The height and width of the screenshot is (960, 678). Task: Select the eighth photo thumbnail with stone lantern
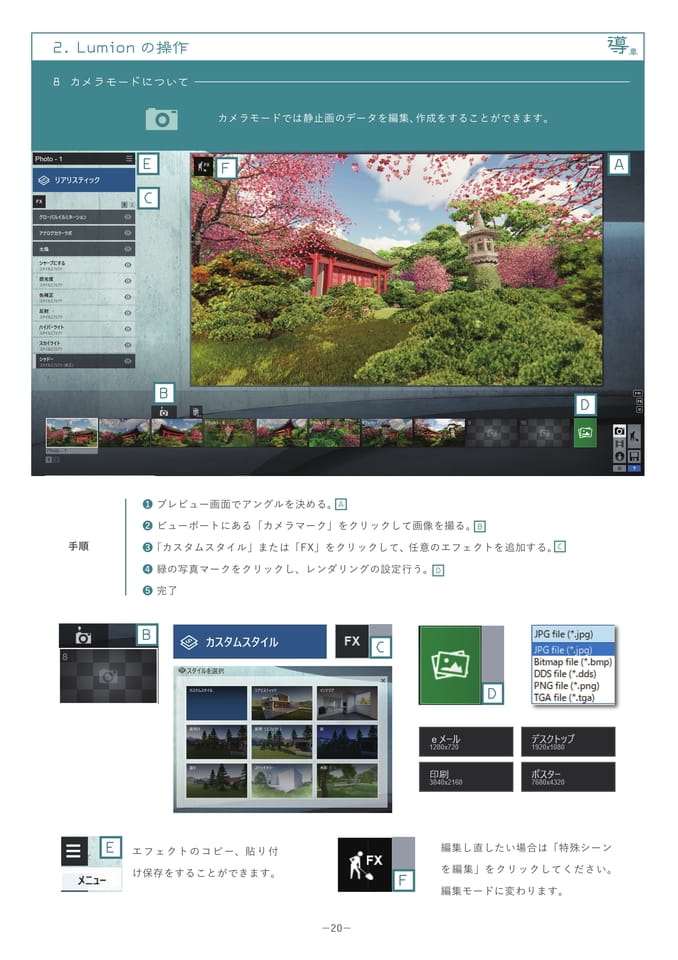[x=440, y=433]
